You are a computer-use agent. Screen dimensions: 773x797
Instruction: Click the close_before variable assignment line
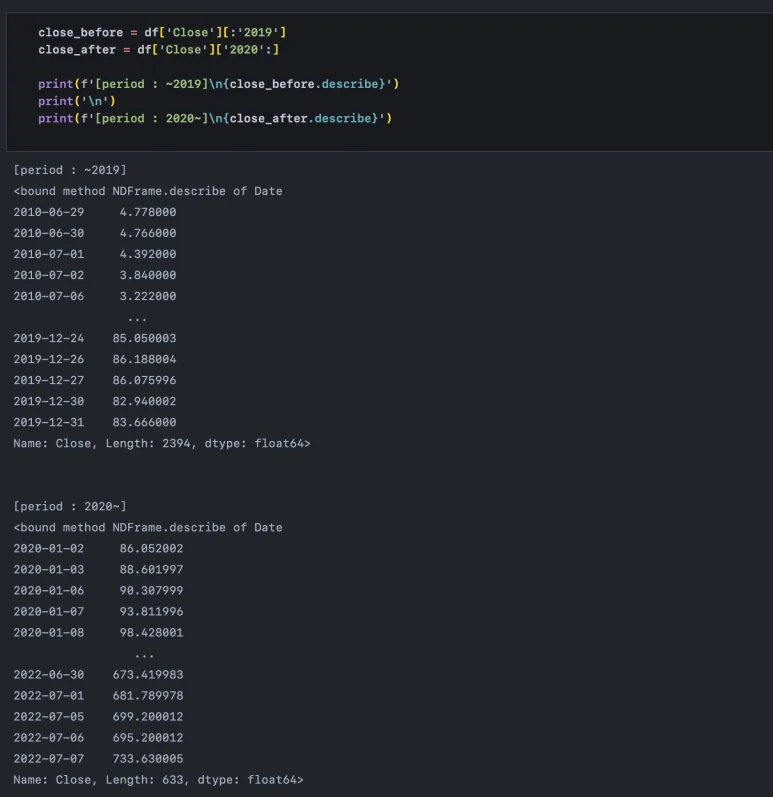(x=162, y=33)
